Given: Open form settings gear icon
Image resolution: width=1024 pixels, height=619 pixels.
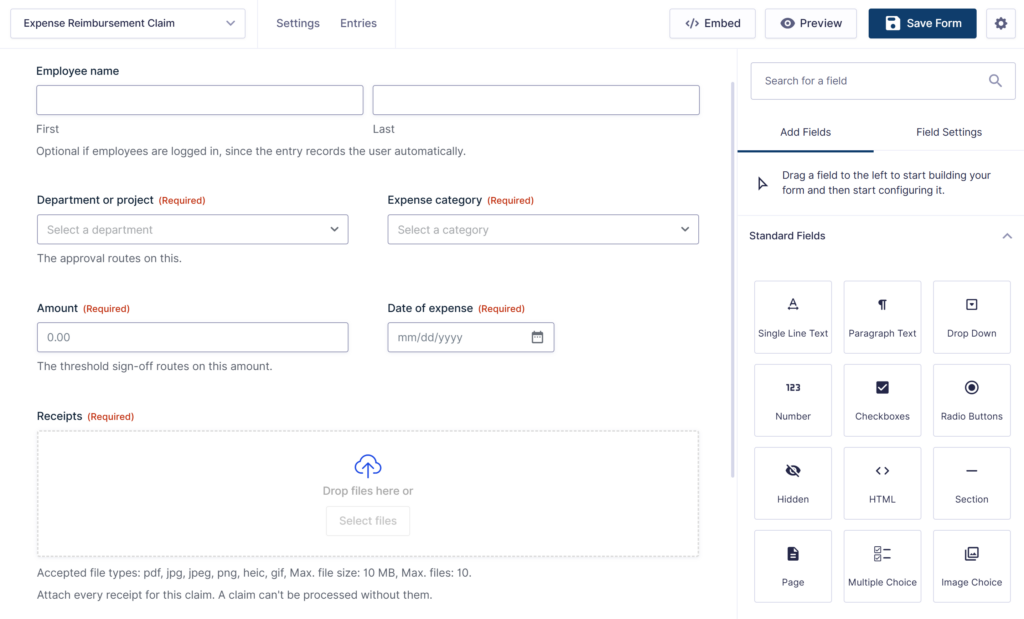Looking at the screenshot, I should (1000, 24).
